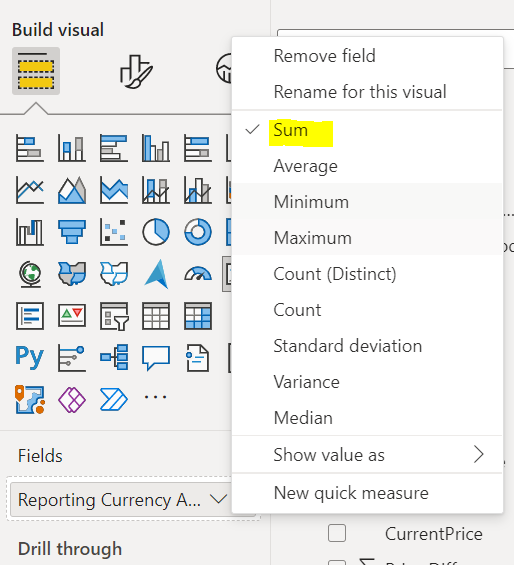Open the Format visual paintbrush icon
This screenshot has width=514, height=565.
point(136,72)
